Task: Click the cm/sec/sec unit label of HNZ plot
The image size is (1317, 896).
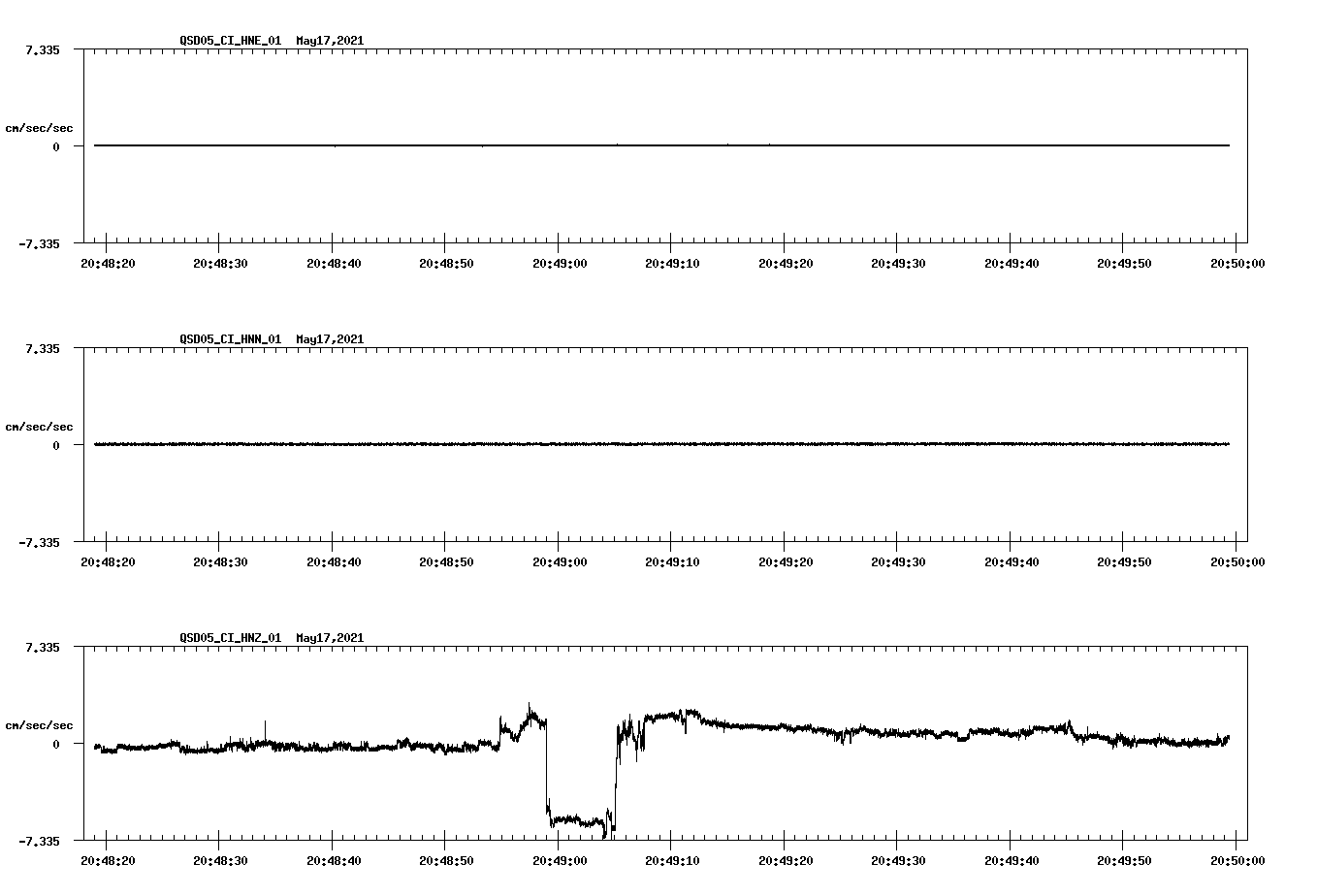Action: (39, 725)
